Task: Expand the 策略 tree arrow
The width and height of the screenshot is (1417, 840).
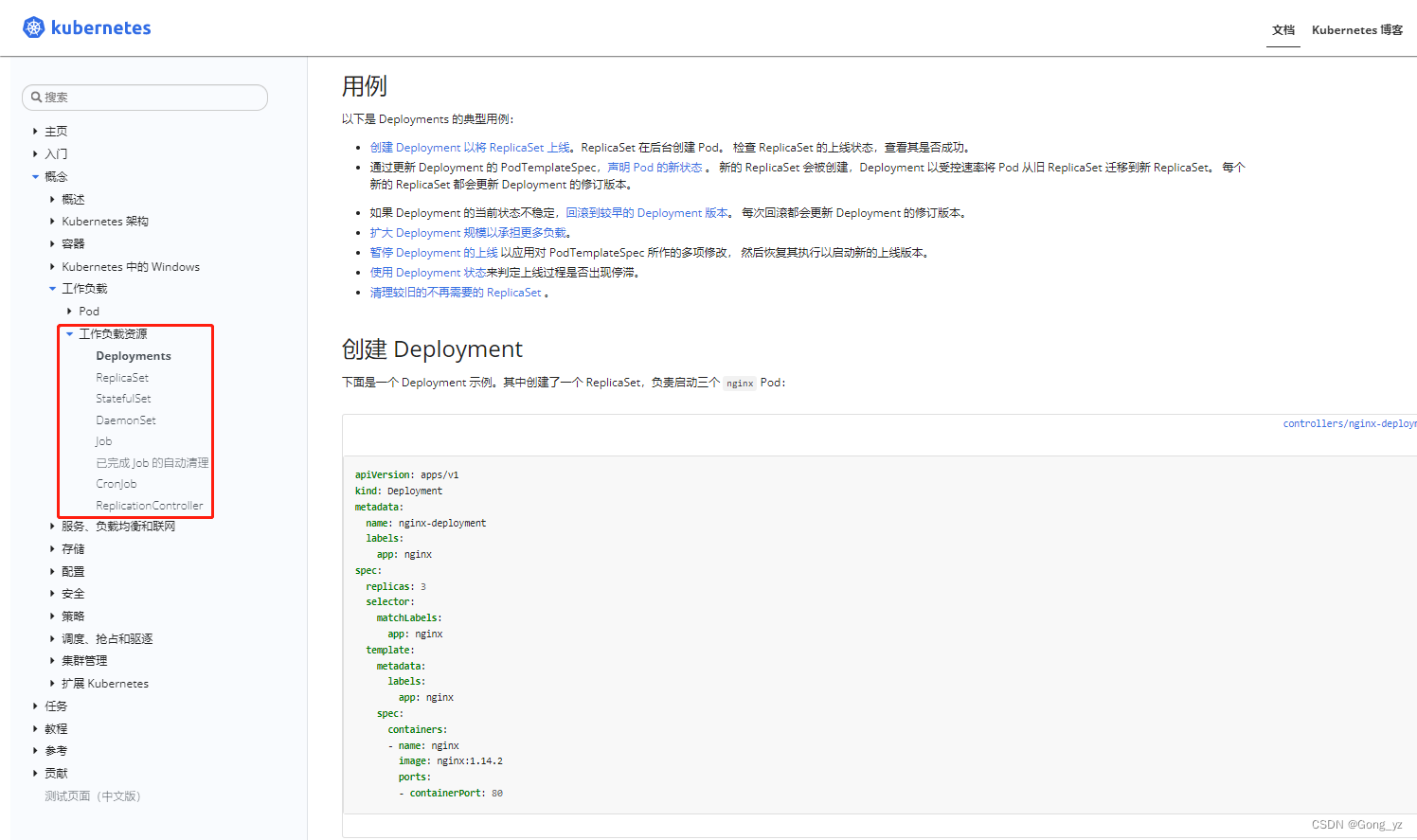Action: pos(52,617)
